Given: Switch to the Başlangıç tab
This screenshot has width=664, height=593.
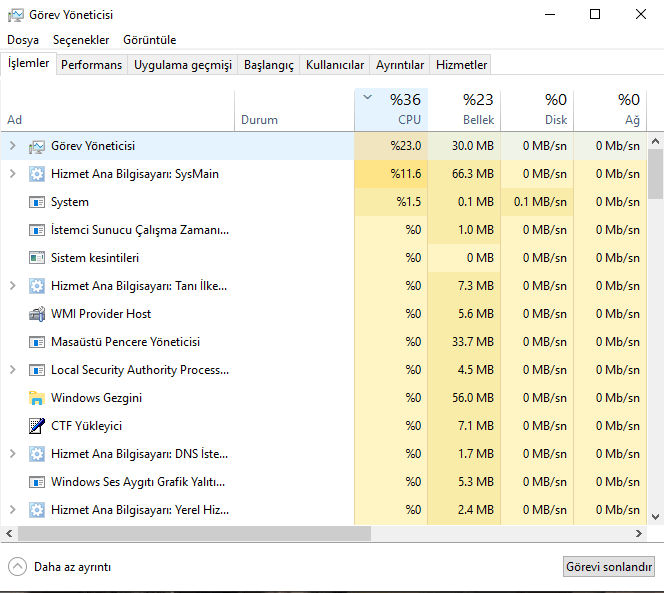Looking at the screenshot, I should (269, 65).
